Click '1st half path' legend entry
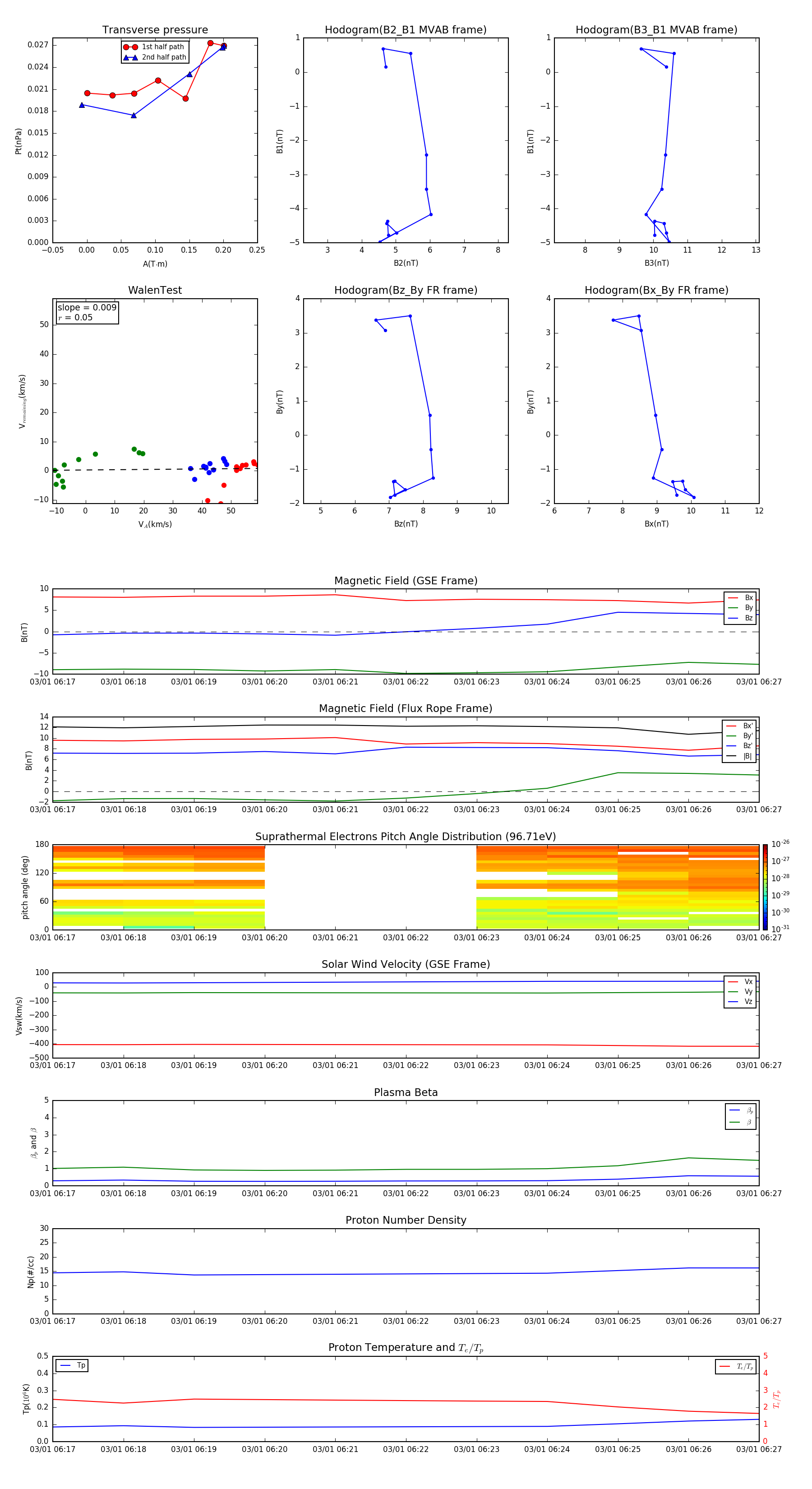Screen dimensions: 812x1489 (x=154, y=47)
